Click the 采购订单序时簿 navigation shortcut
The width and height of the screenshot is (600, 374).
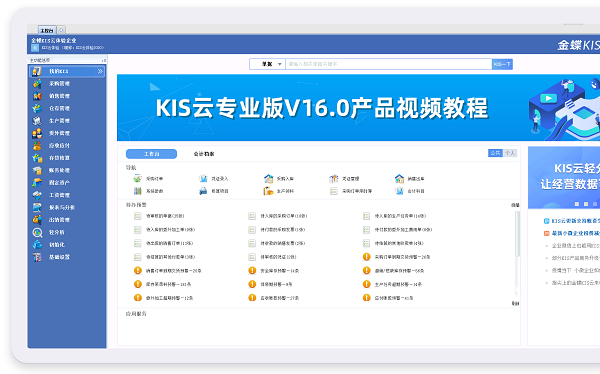coord(351,191)
